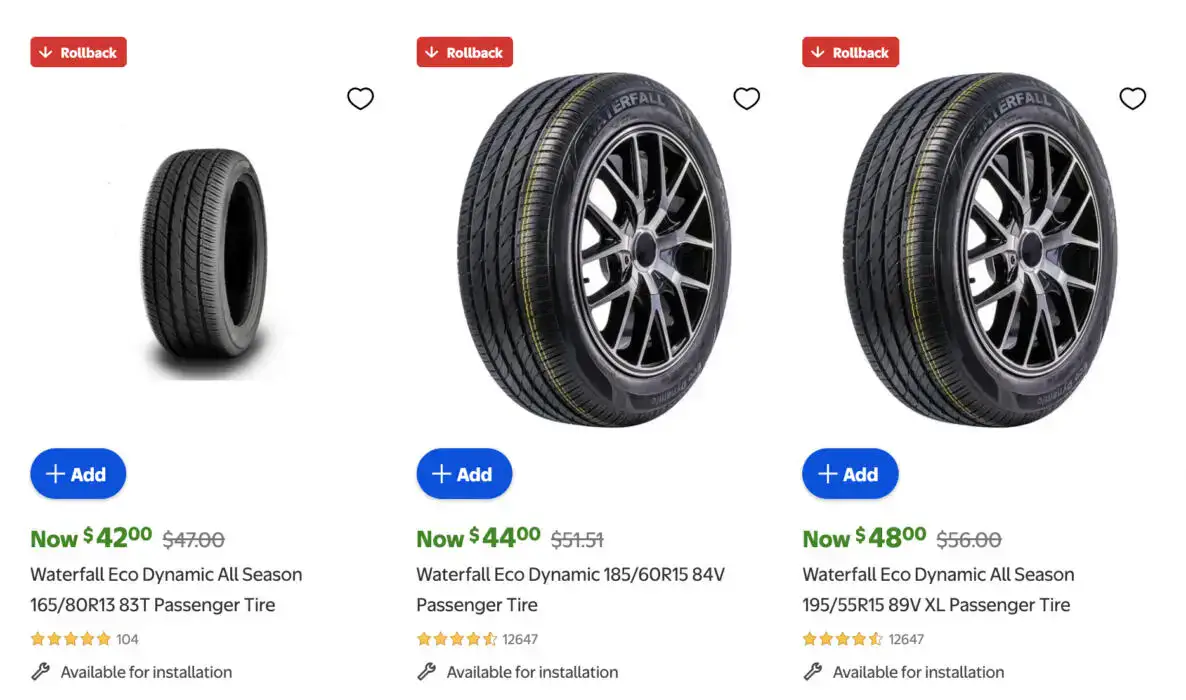Viewport: 1186px width, 700px height.
Task: Add the $44.00 Waterfall tire to cart
Action: click(x=464, y=474)
